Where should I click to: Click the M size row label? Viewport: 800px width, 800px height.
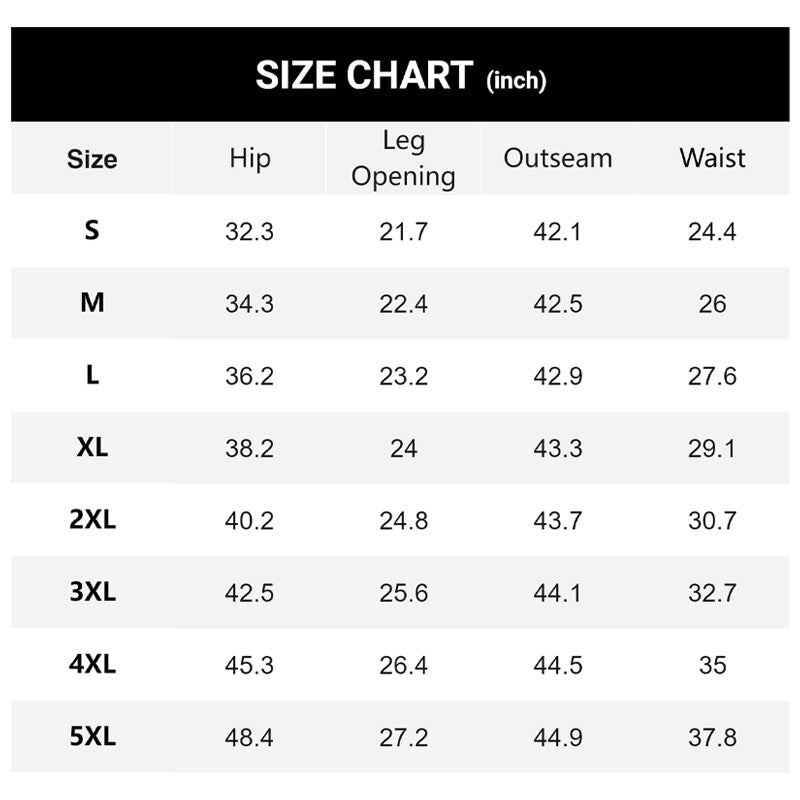pyautogui.click(x=92, y=303)
